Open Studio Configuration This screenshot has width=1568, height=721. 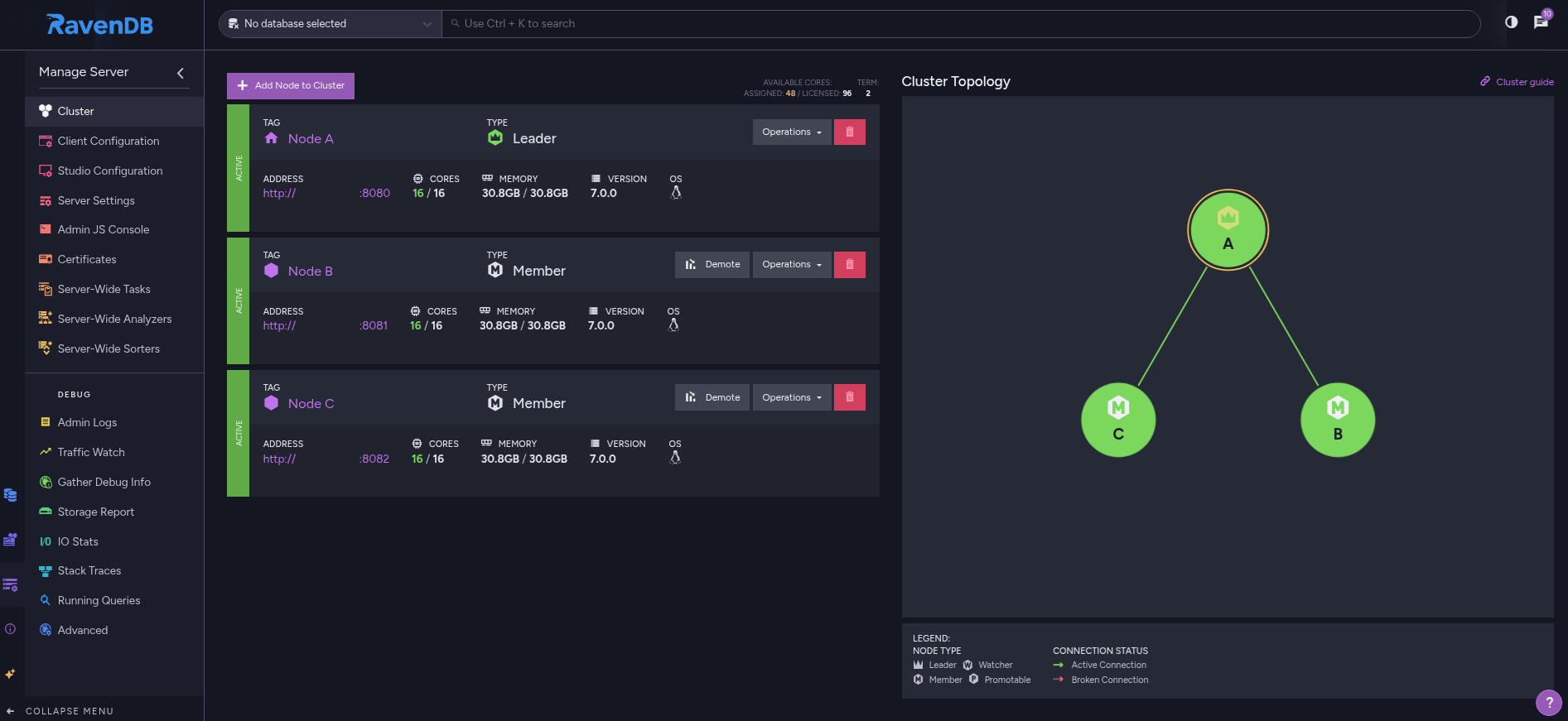pyautogui.click(x=114, y=171)
